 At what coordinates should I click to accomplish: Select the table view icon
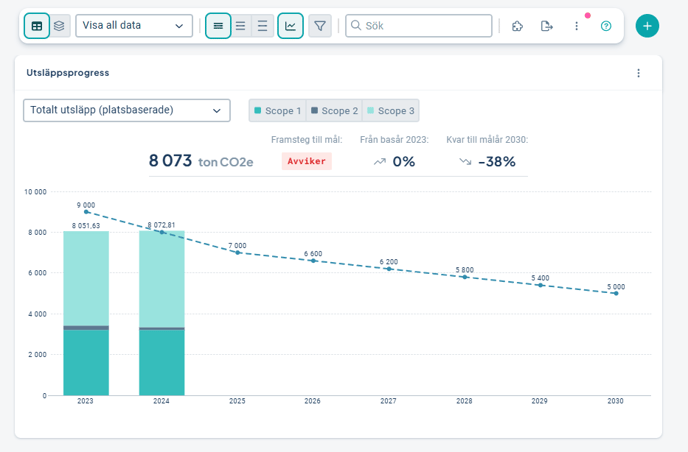[x=37, y=26]
